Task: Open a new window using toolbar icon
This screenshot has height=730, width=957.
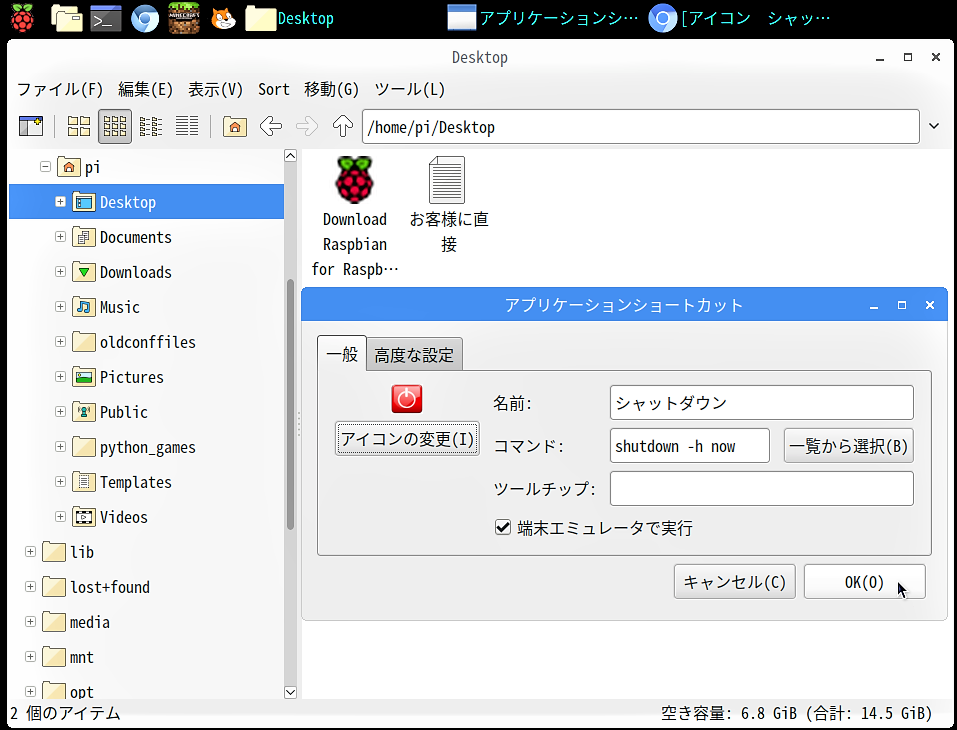Action: tap(31, 126)
